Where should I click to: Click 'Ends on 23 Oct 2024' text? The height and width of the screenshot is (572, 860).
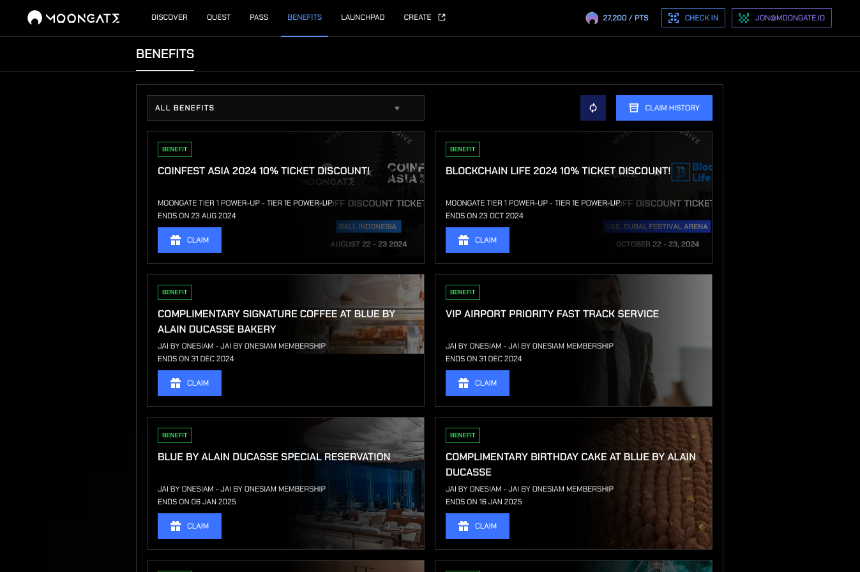tap(484, 216)
